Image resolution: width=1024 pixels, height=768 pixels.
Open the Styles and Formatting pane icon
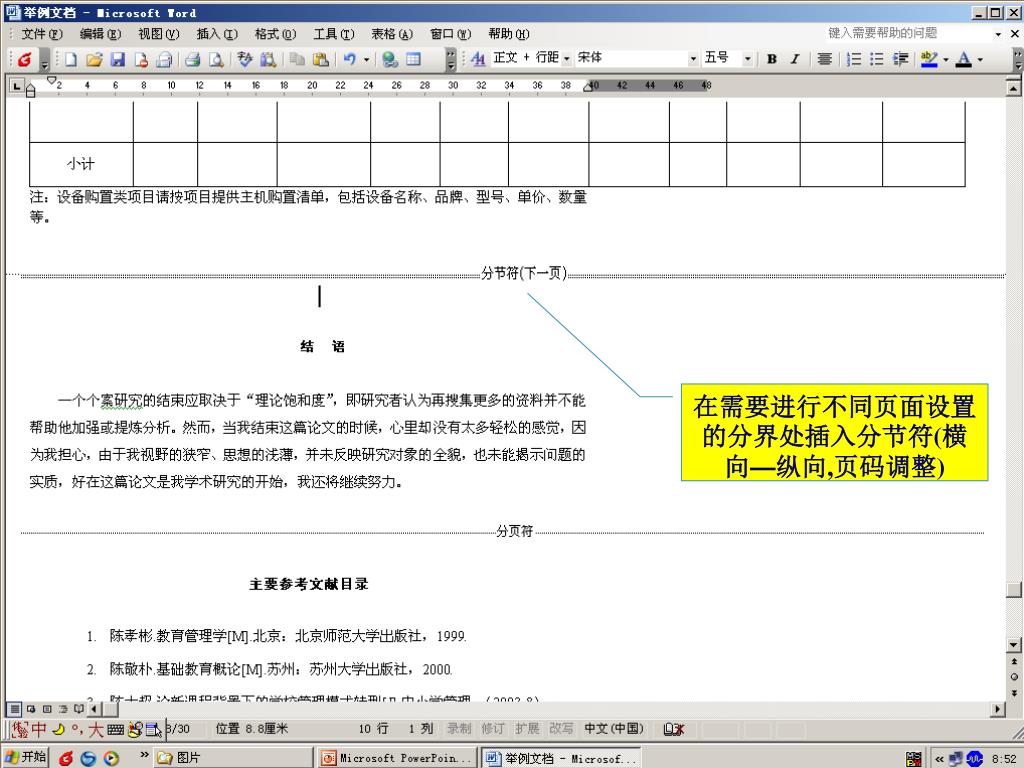pyautogui.click(x=478, y=59)
